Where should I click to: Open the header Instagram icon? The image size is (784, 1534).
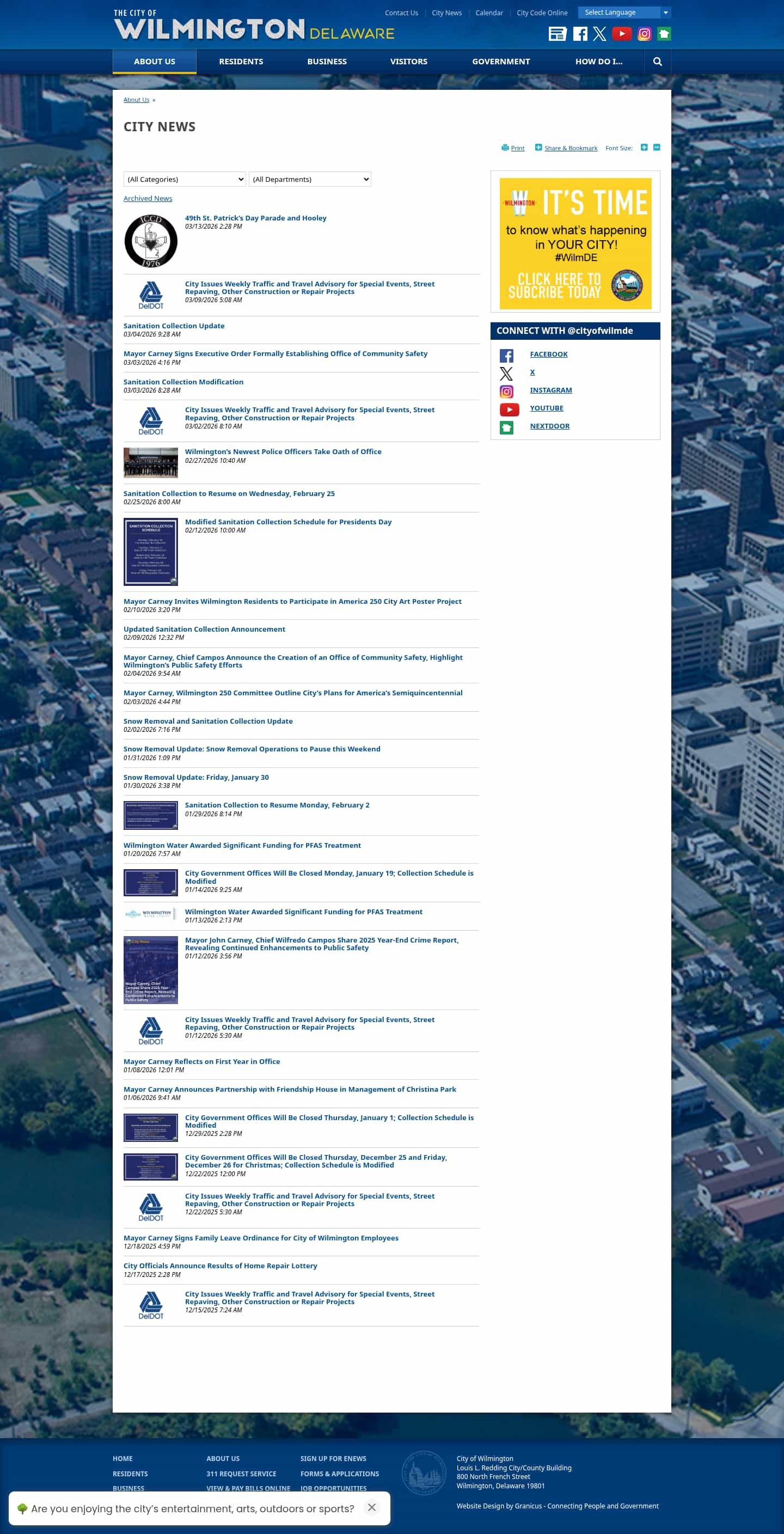pyautogui.click(x=644, y=34)
